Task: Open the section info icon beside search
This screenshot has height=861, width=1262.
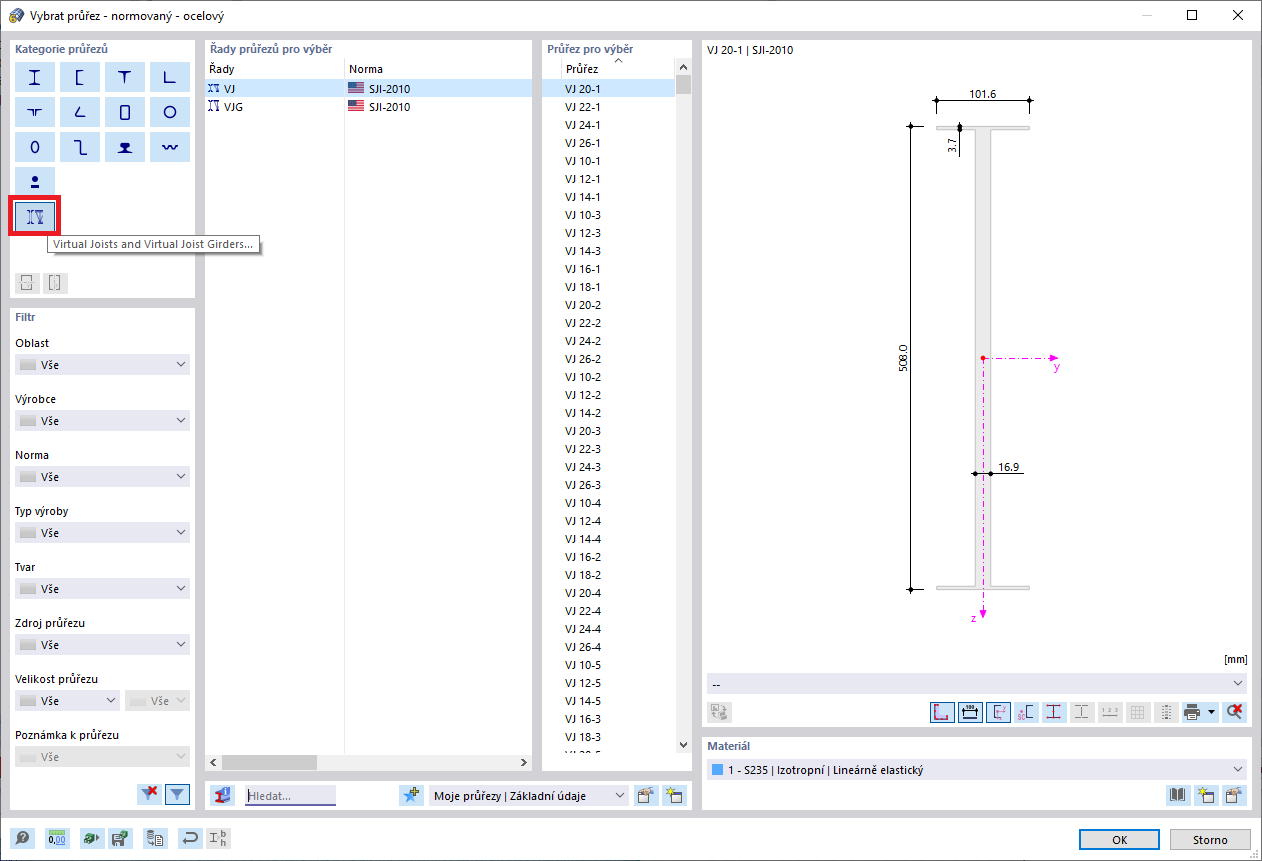Action: [223, 795]
